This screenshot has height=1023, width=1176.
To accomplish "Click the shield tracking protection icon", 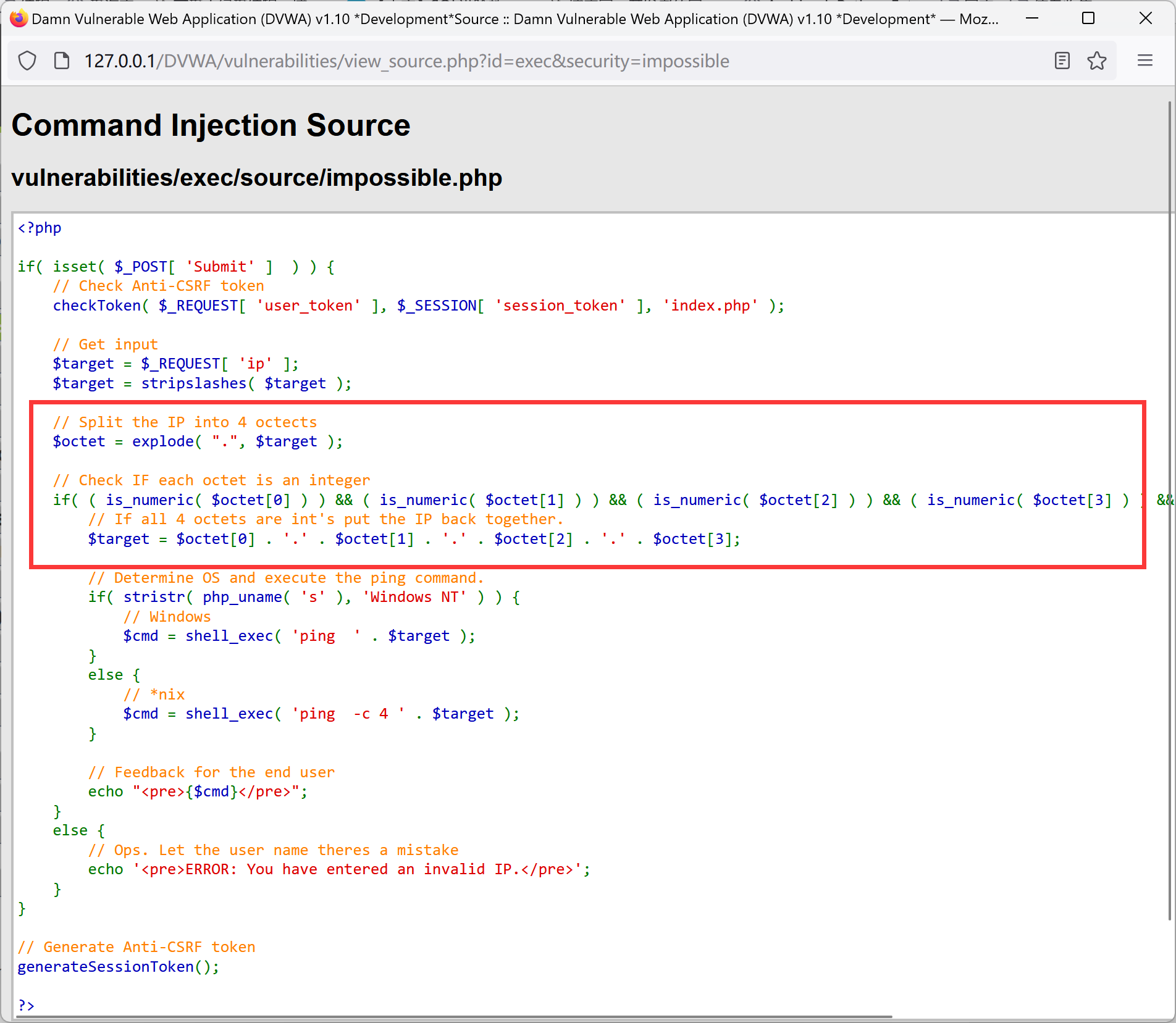I will [x=27, y=61].
